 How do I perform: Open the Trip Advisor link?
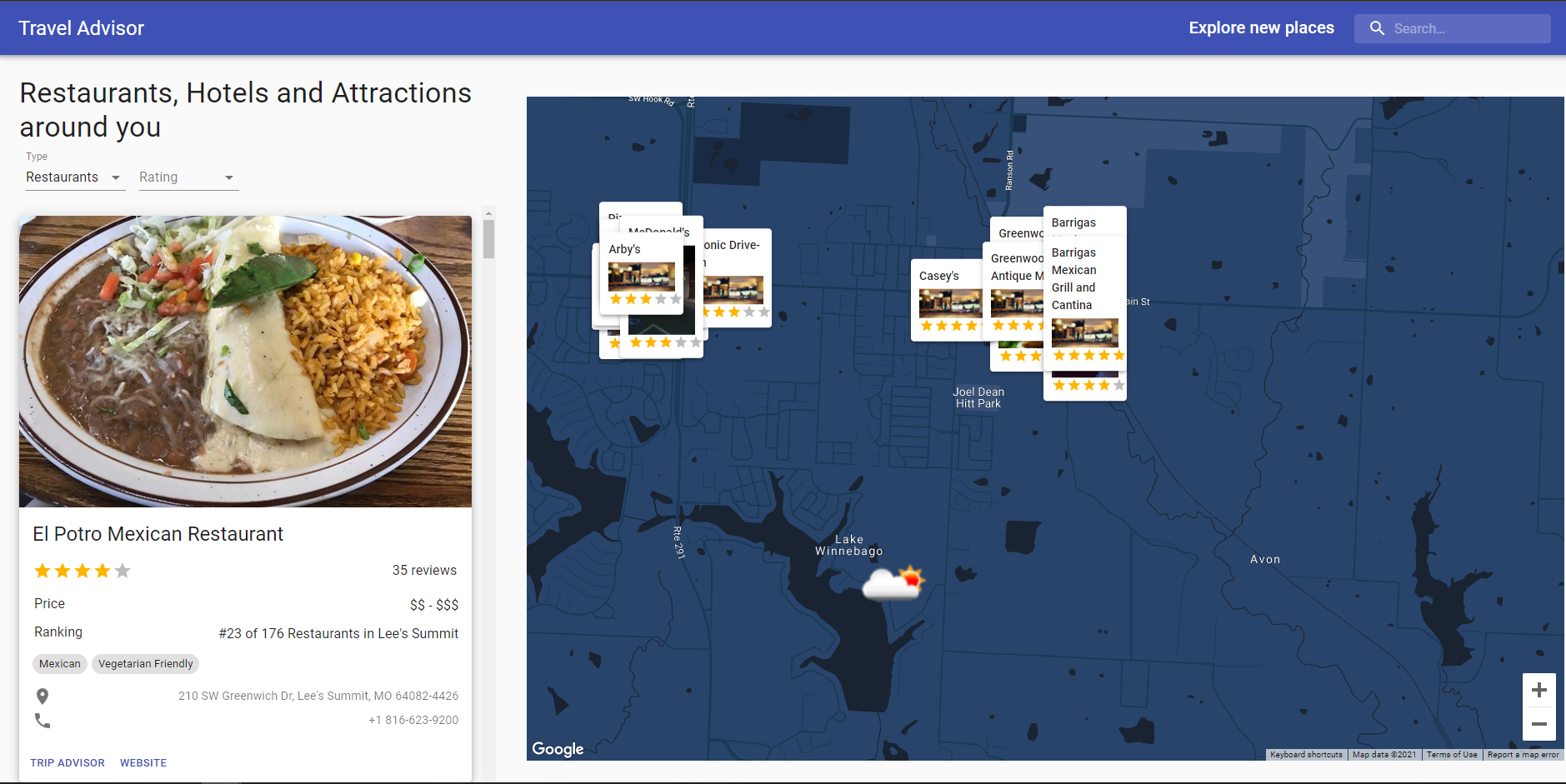(x=68, y=763)
